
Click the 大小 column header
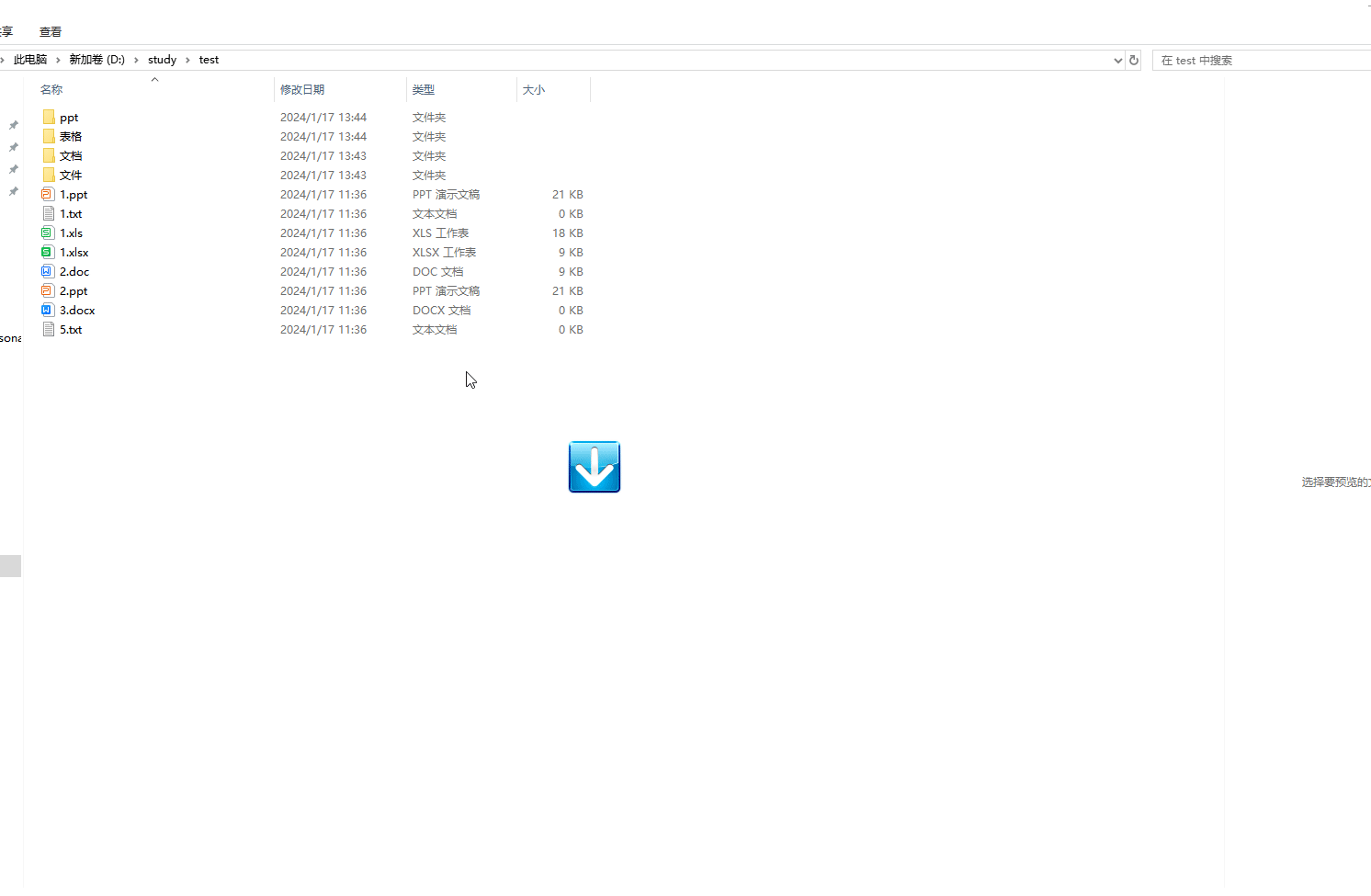click(x=534, y=90)
